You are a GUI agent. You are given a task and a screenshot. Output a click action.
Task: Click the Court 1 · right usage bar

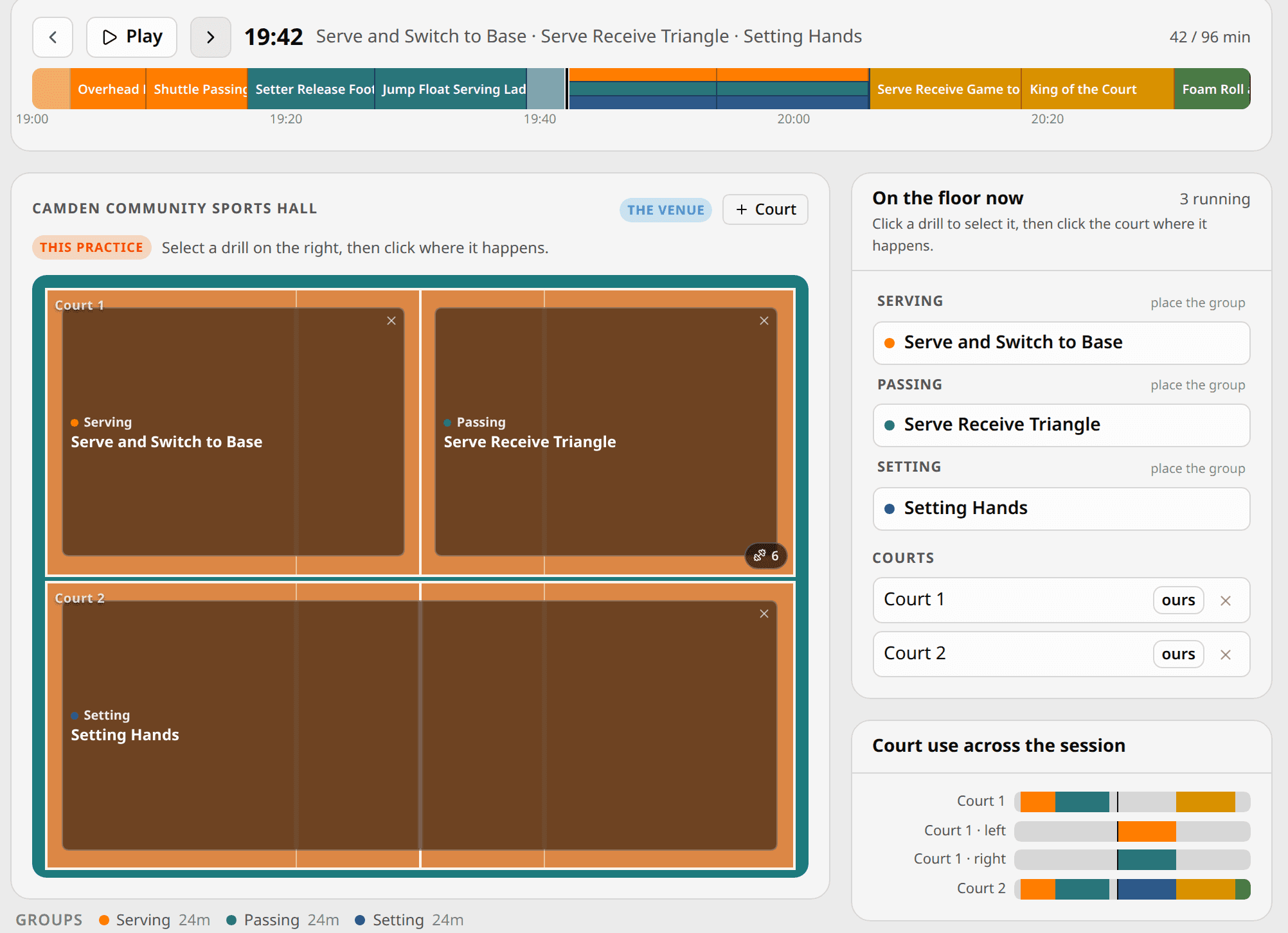click(x=1132, y=860)
